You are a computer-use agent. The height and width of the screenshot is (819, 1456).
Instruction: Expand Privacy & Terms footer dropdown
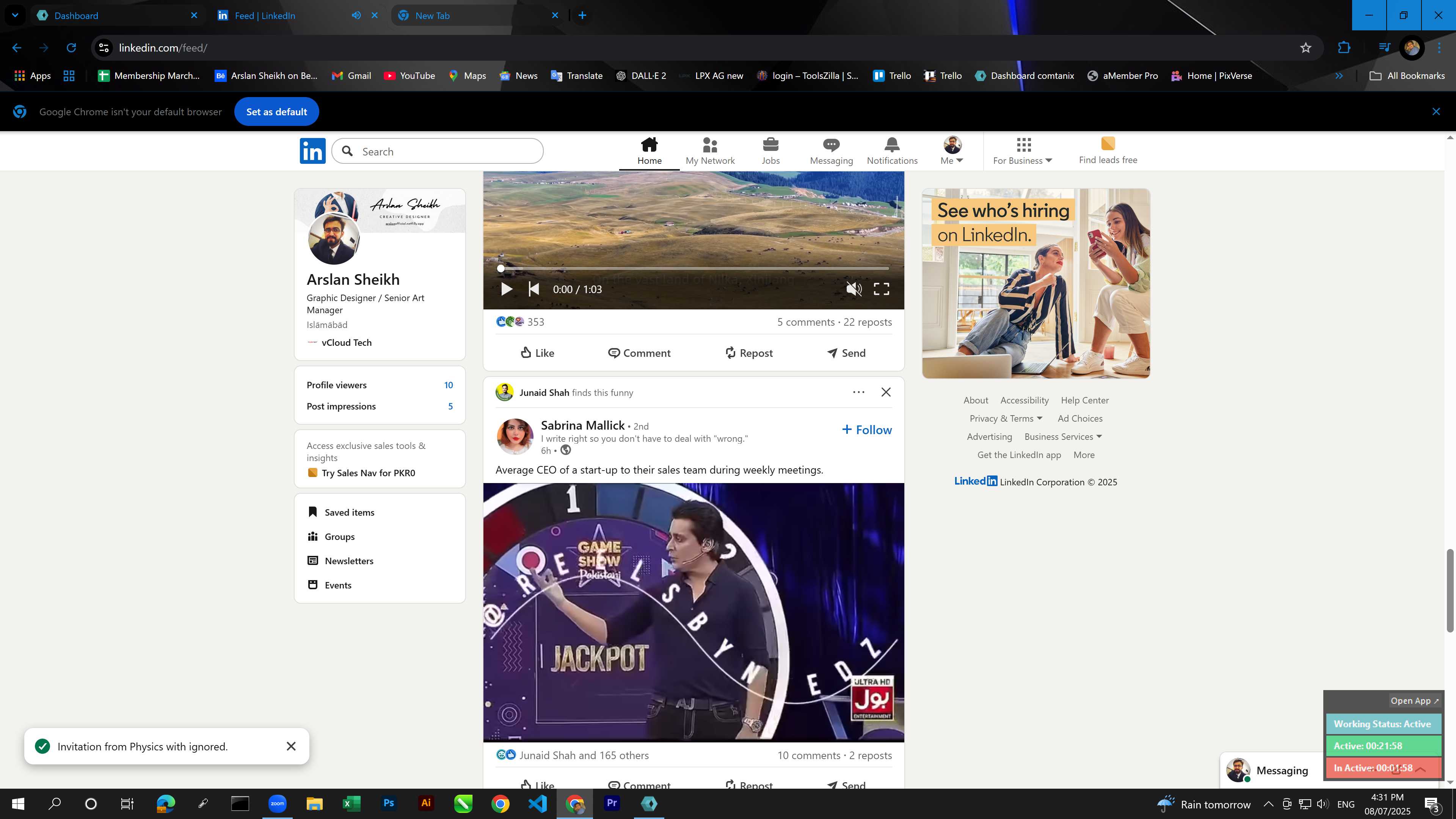(x=1006, y=419)
